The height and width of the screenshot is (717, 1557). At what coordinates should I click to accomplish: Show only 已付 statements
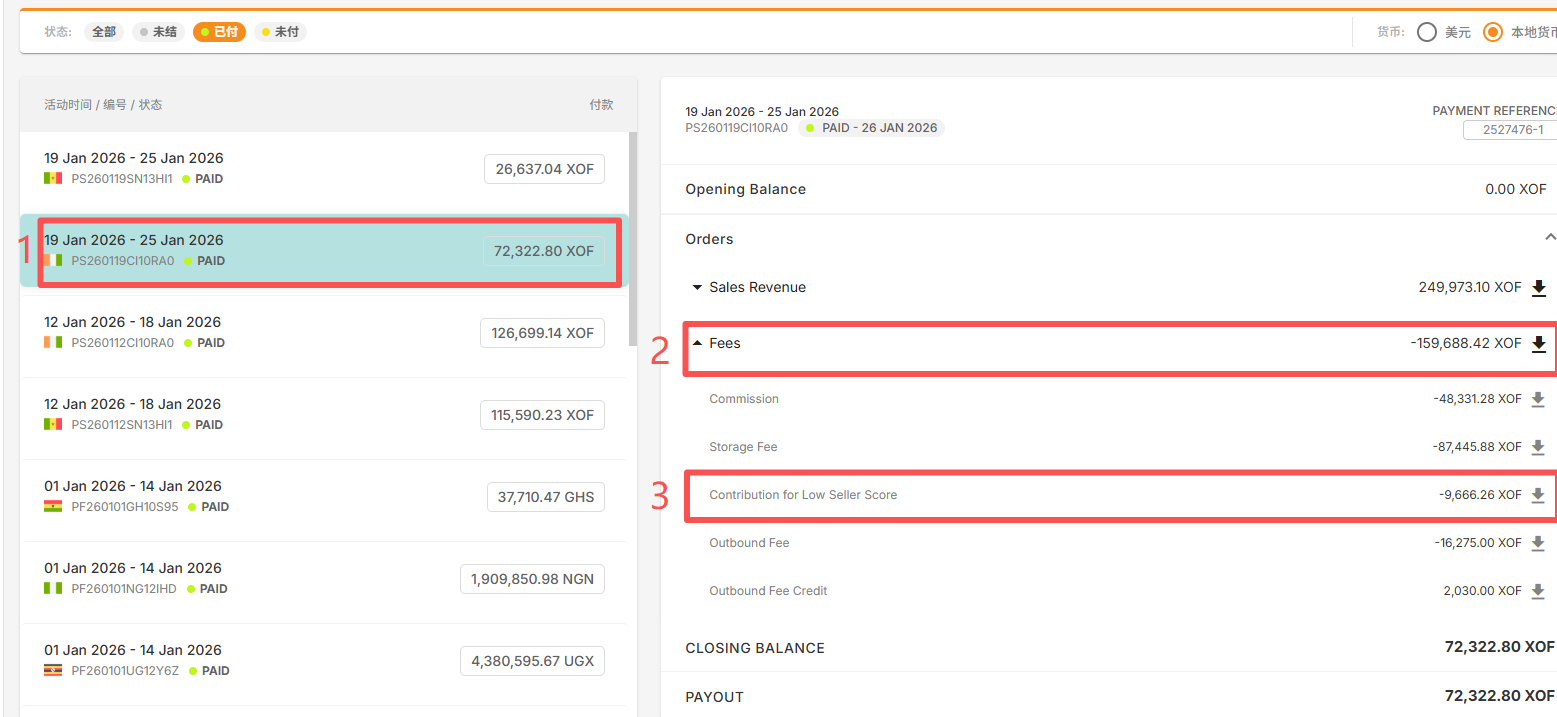point(219,32)
